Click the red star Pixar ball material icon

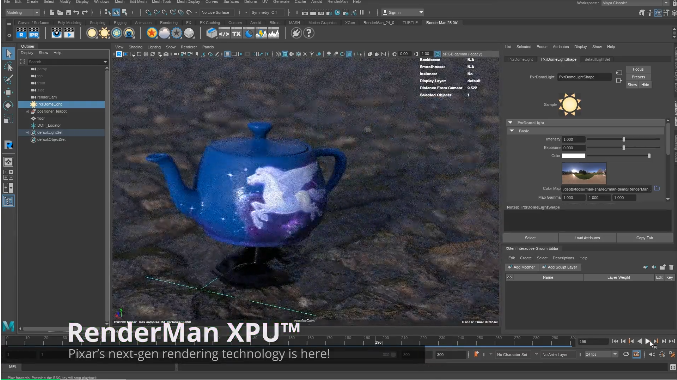click(x=152, y=33)
